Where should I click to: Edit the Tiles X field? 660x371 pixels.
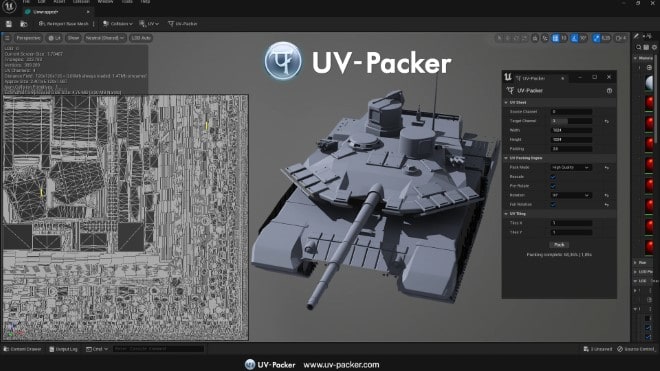point(572,223)
